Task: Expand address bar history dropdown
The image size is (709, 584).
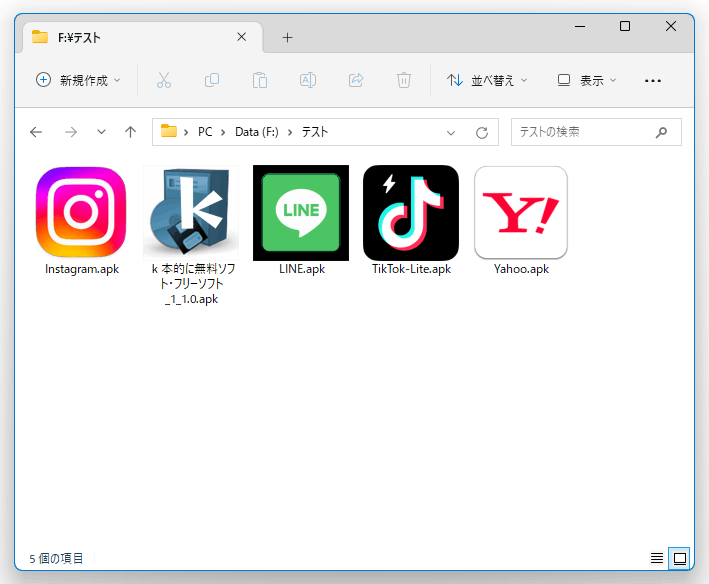Action: 450,132
